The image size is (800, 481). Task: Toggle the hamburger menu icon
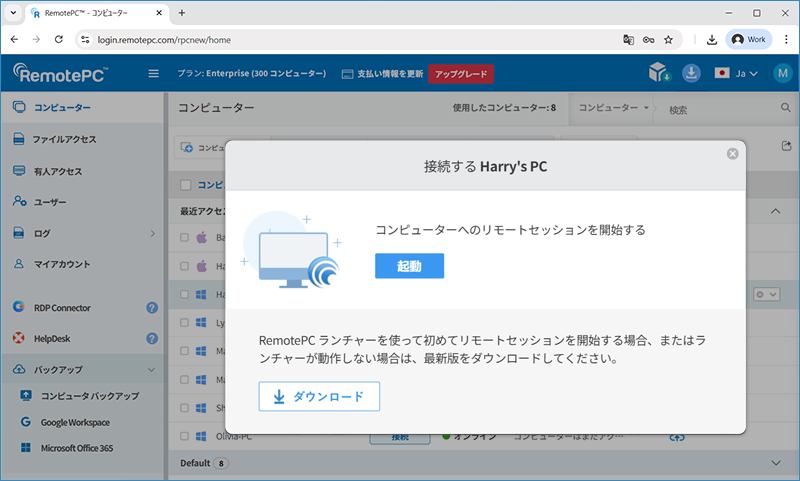pyautogui.click(x=154, y=73)
